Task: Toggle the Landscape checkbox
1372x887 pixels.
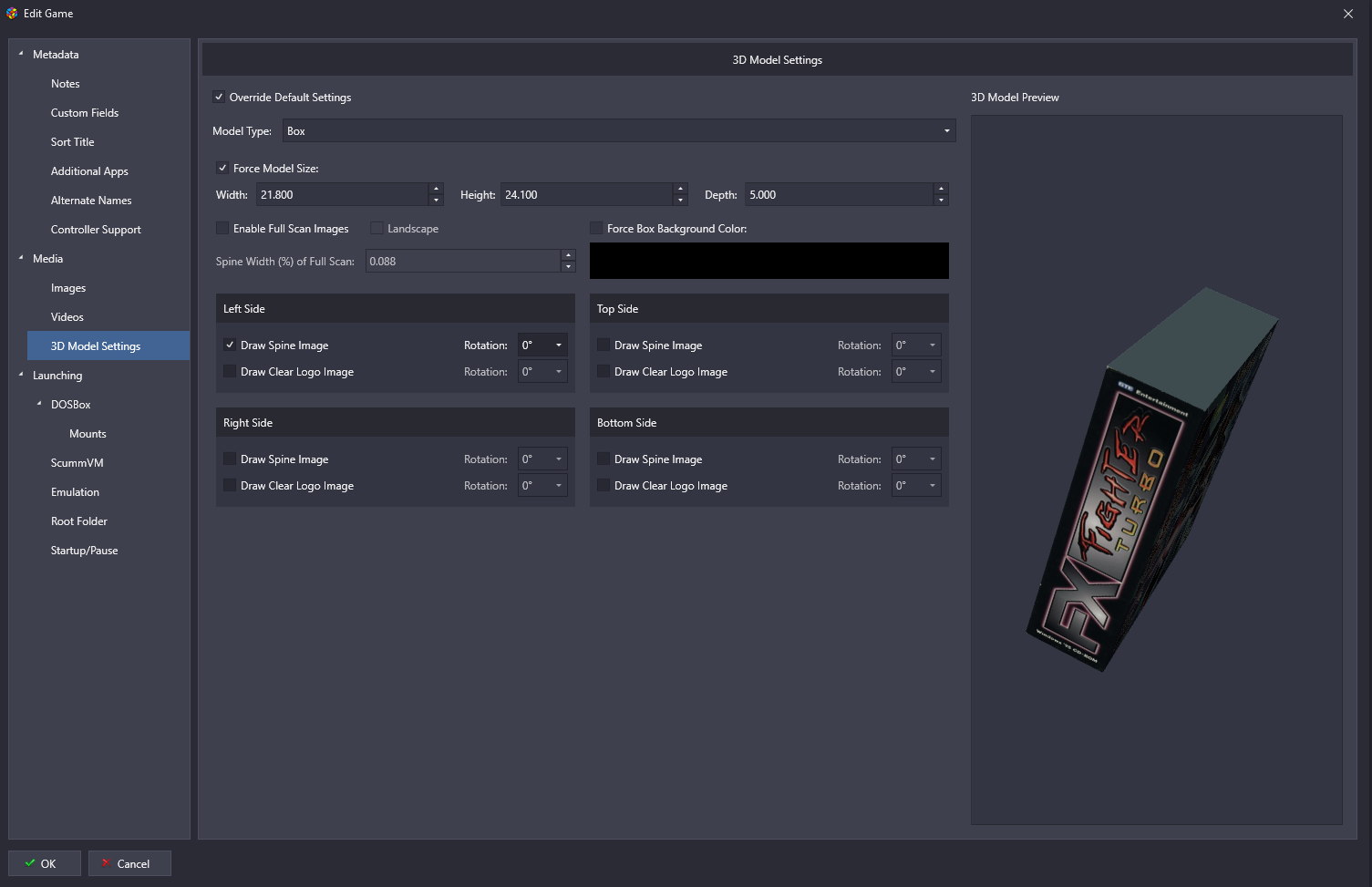Action: coord(377,228)
